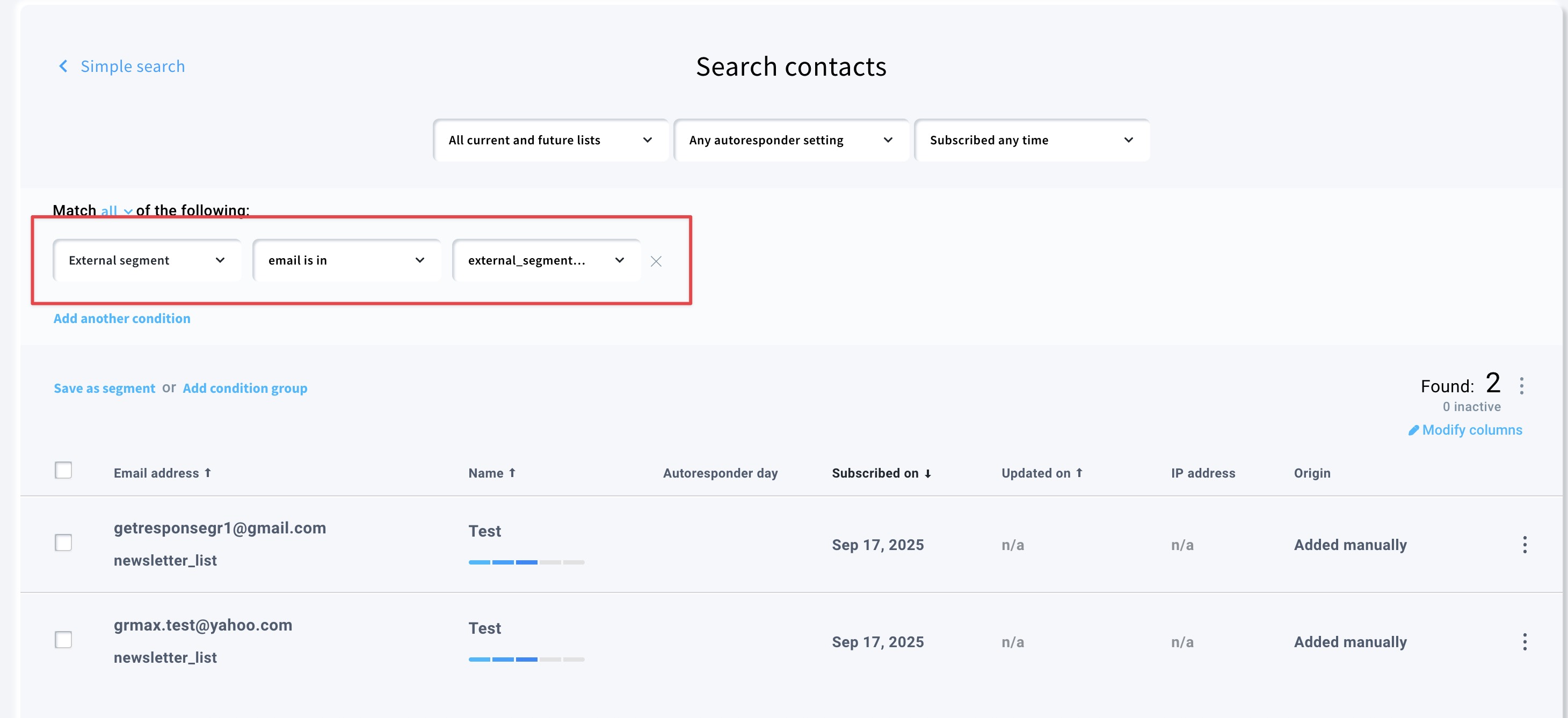Sort by Subscribed on arrow
Screen dimensions: 1568x718
point(928,474)
